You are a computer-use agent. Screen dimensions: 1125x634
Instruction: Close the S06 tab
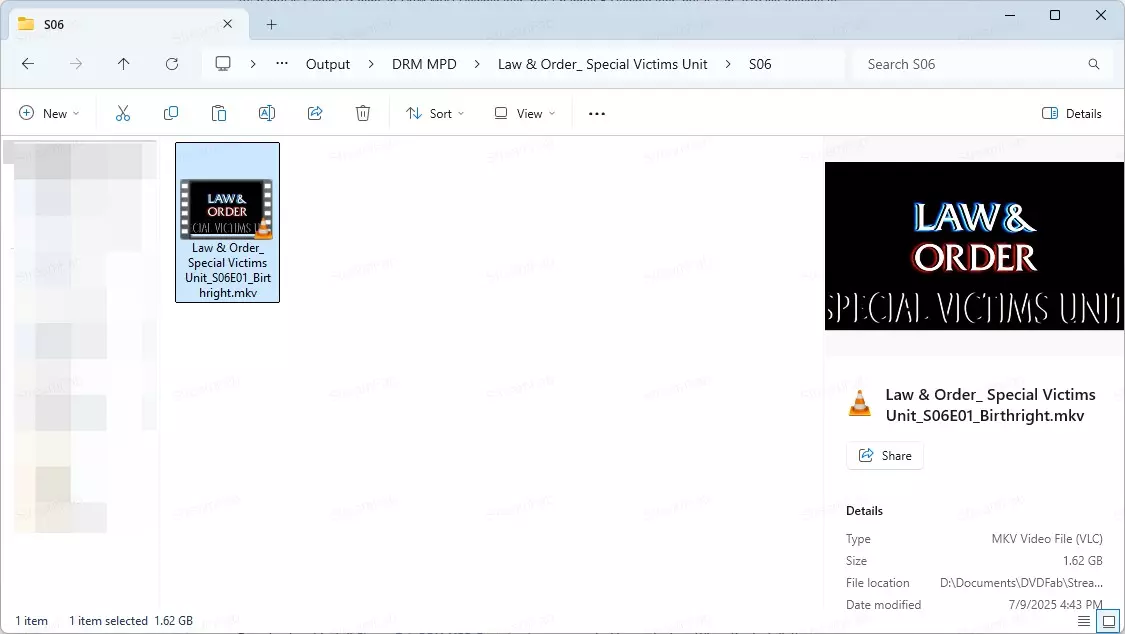[227, 24]
